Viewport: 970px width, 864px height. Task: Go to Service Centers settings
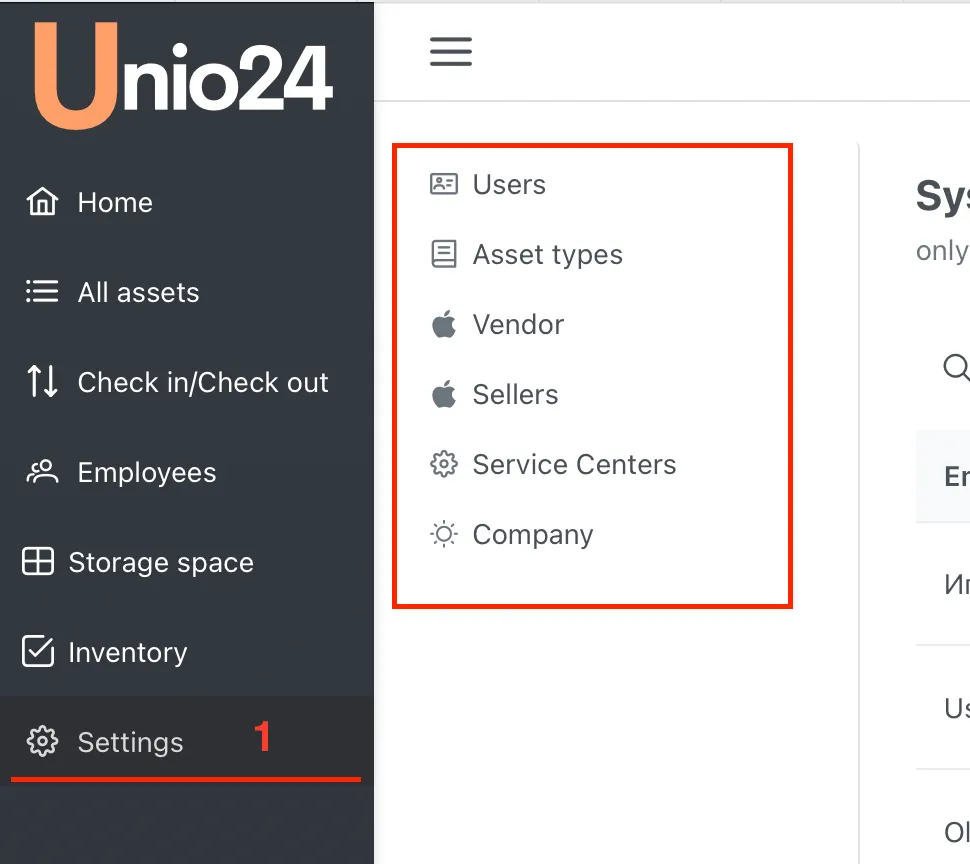(x=574, y=464)
